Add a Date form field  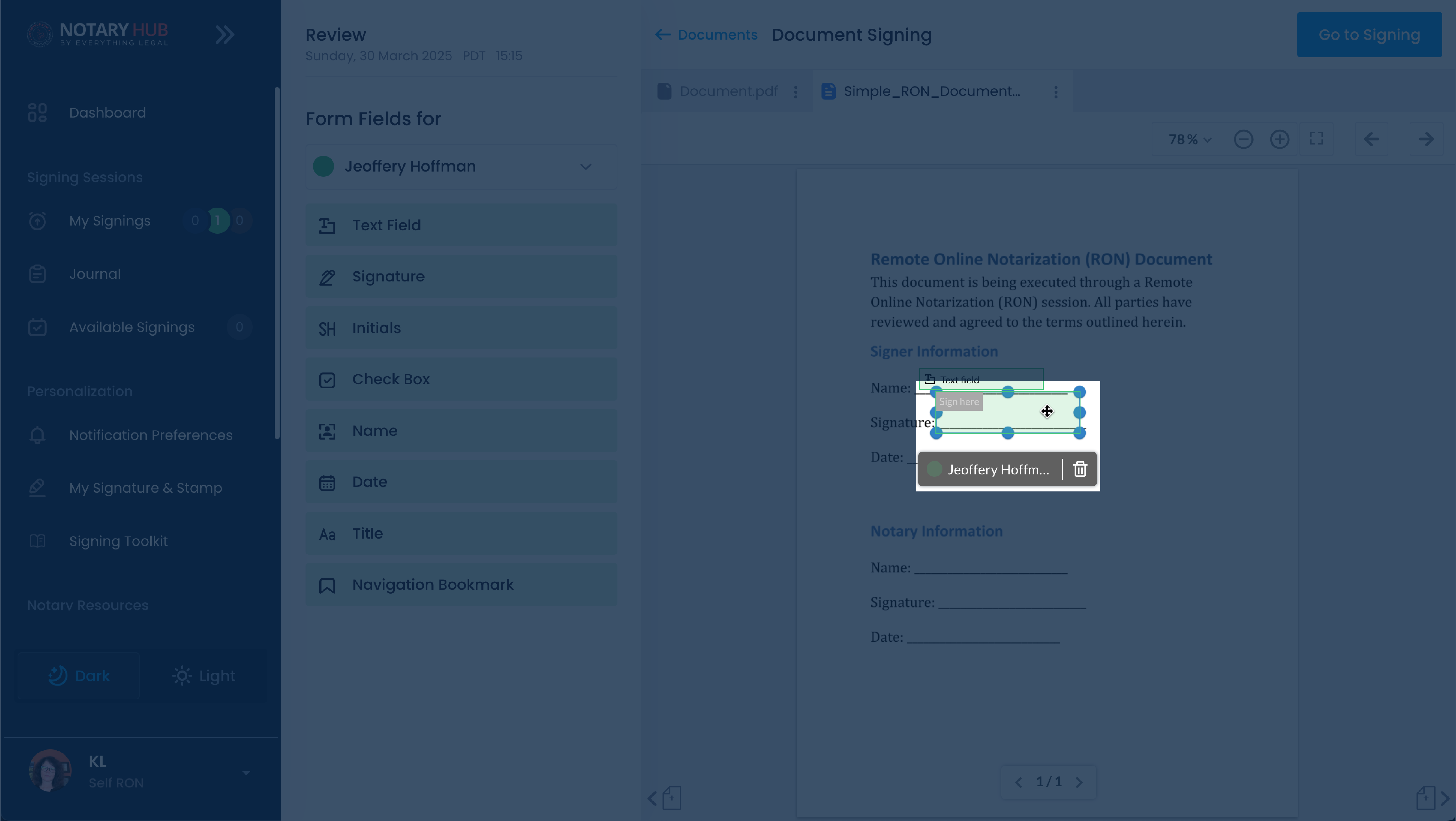[461, 482]
